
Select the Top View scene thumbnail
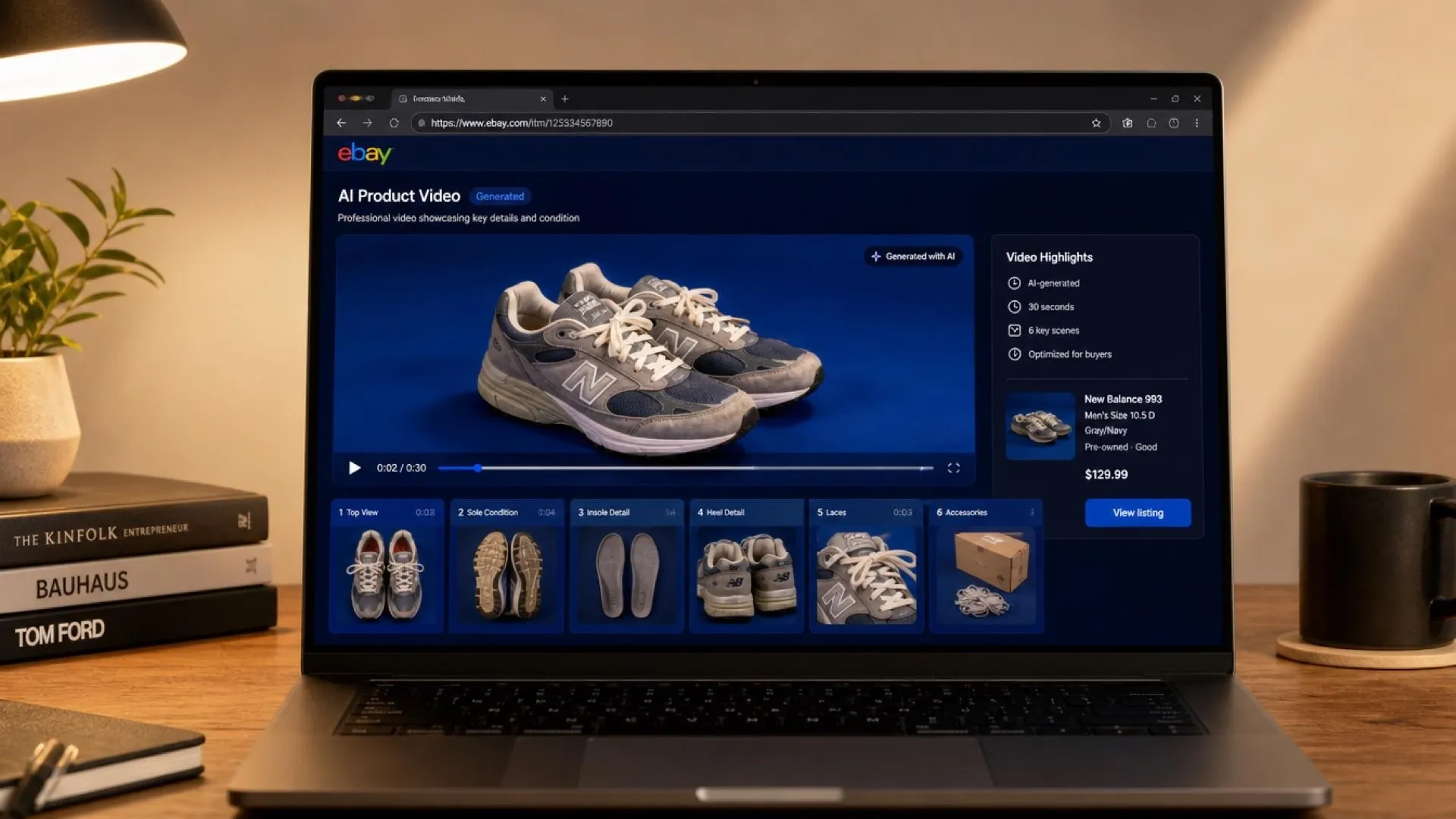pos(387,566)
